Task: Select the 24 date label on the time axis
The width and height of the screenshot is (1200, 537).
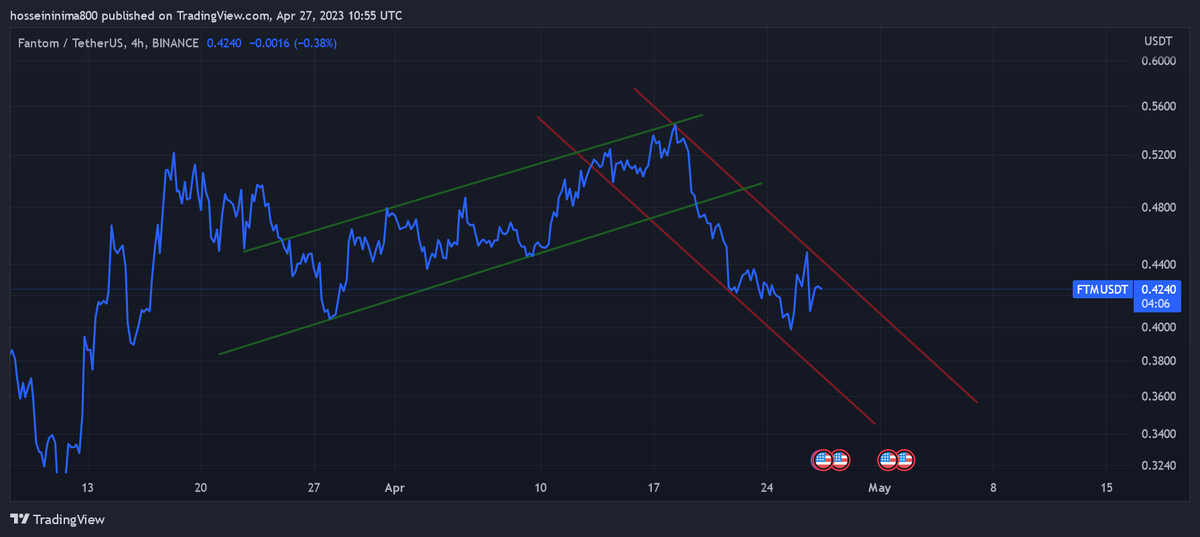Action: 767,488
